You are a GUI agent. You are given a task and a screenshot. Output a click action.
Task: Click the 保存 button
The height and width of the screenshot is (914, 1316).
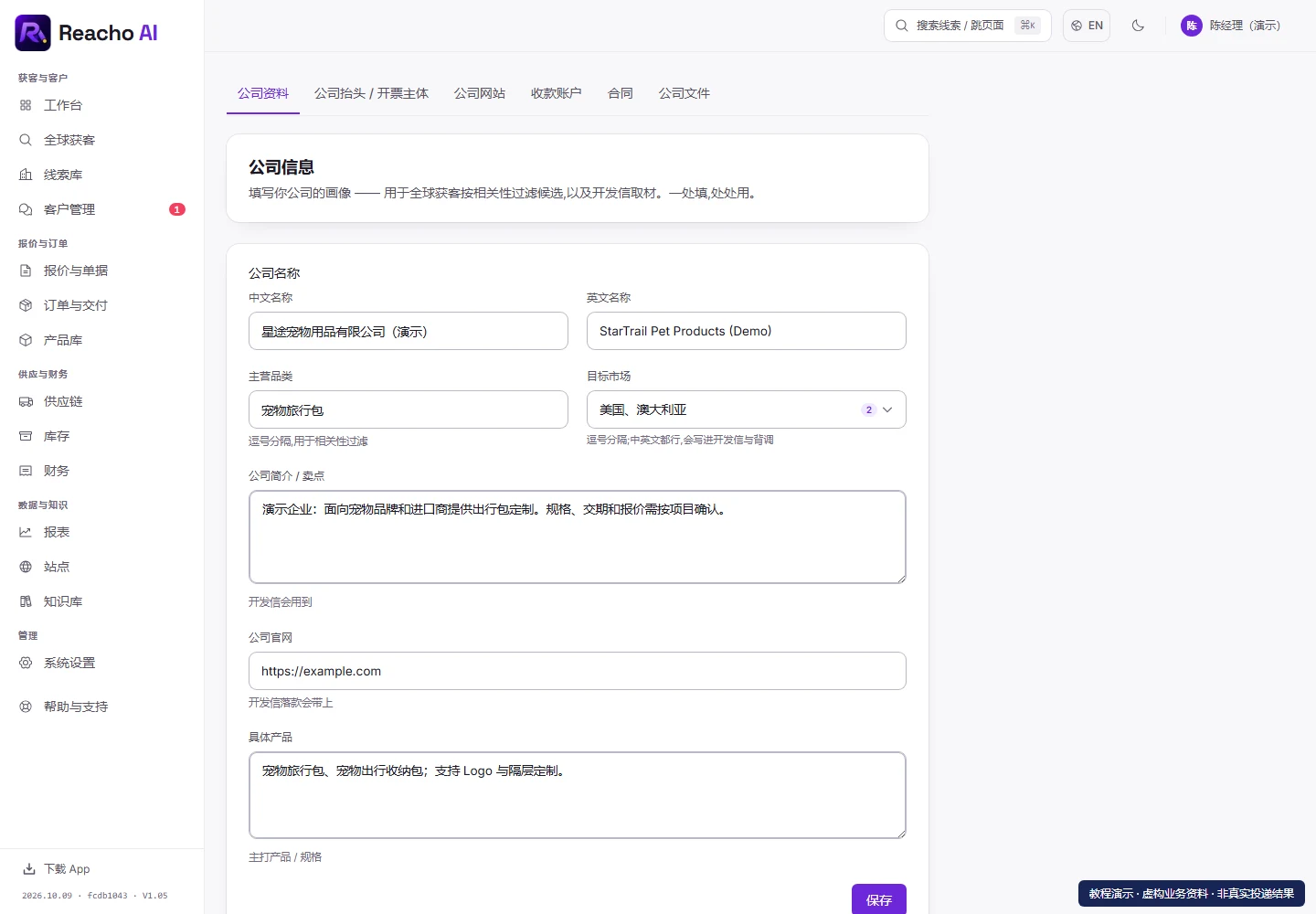879,899
